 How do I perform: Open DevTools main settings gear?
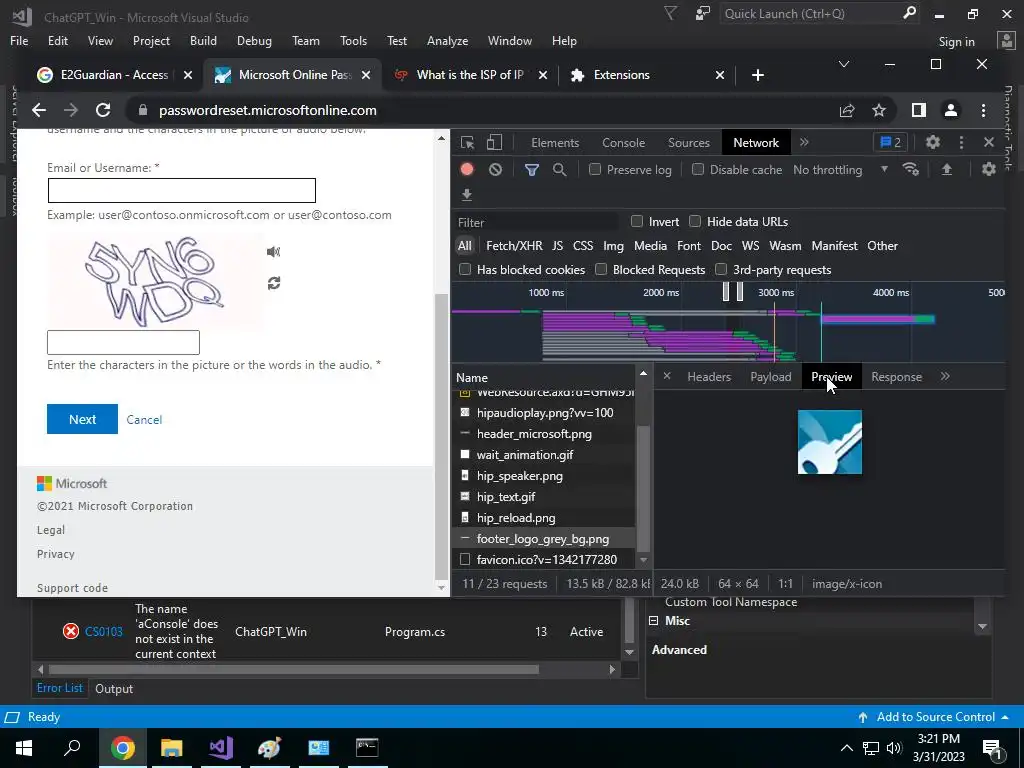coord(933,142)
